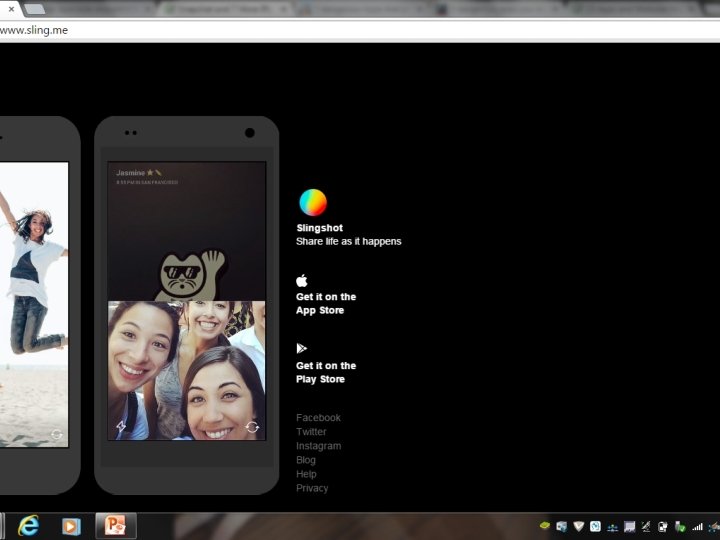Close the active browser tab
Image resolution: width=720 pixels, height=540 pixels.
point(11,9)
